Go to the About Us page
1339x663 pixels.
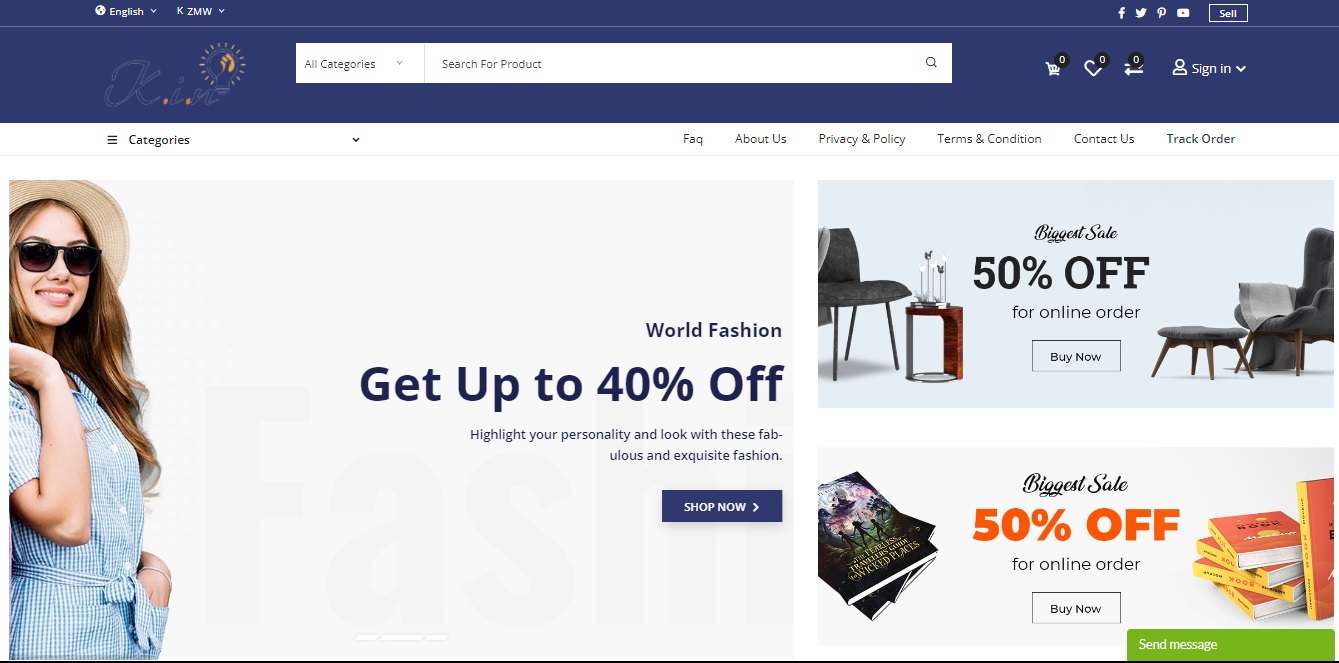pos(760,139)
